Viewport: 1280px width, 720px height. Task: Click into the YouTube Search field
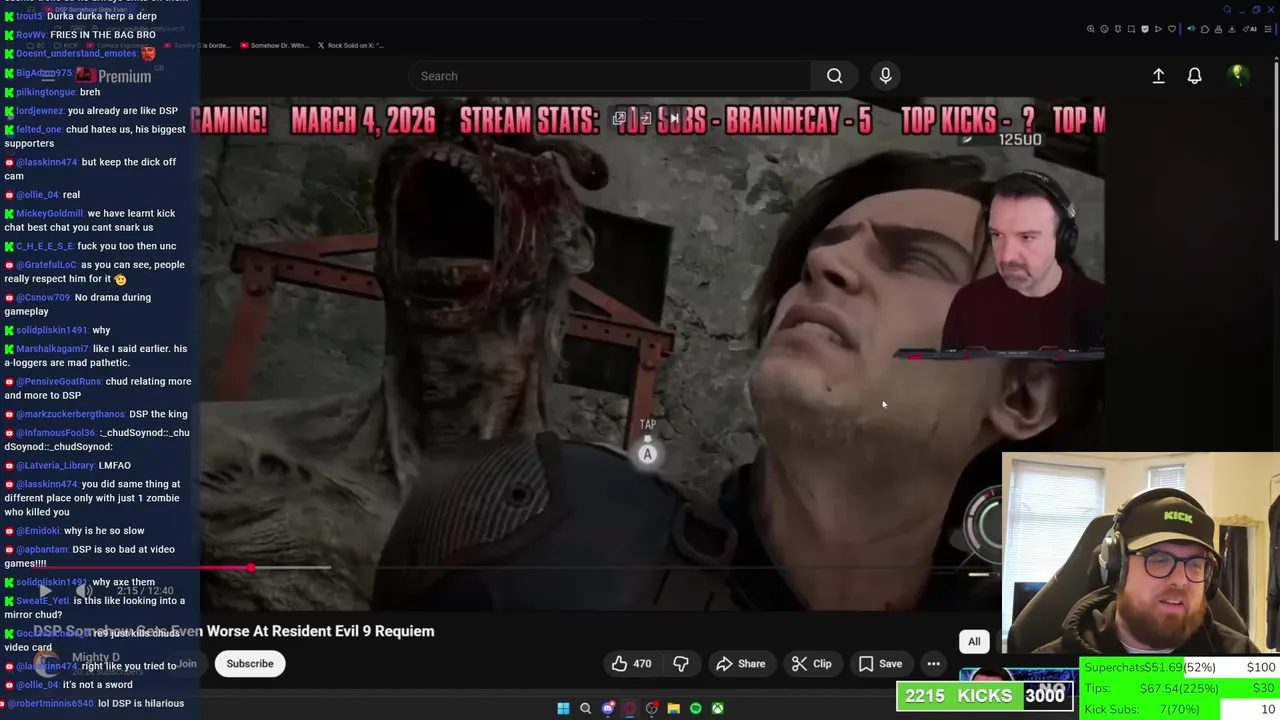coord(610,76)
